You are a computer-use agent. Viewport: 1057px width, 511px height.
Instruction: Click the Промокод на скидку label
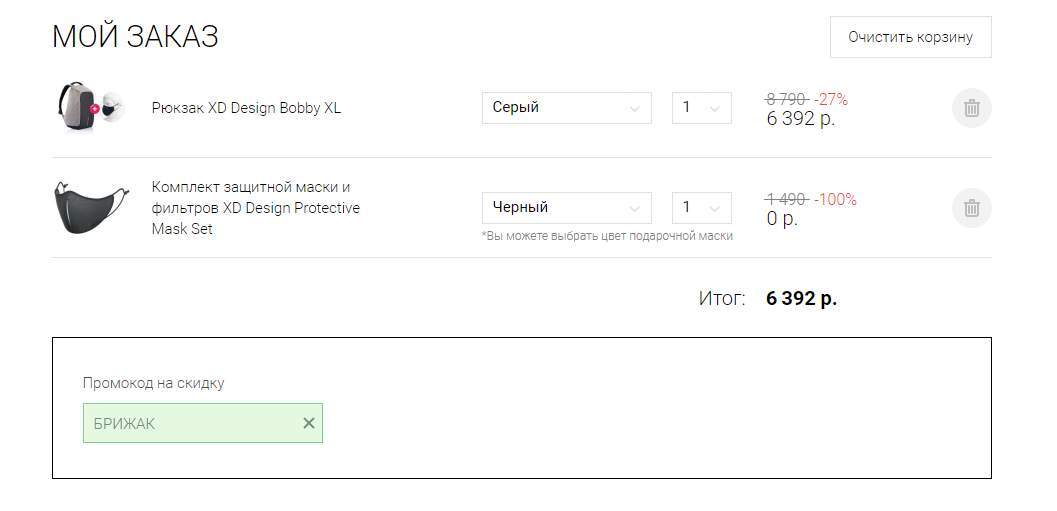coord(153,383)
